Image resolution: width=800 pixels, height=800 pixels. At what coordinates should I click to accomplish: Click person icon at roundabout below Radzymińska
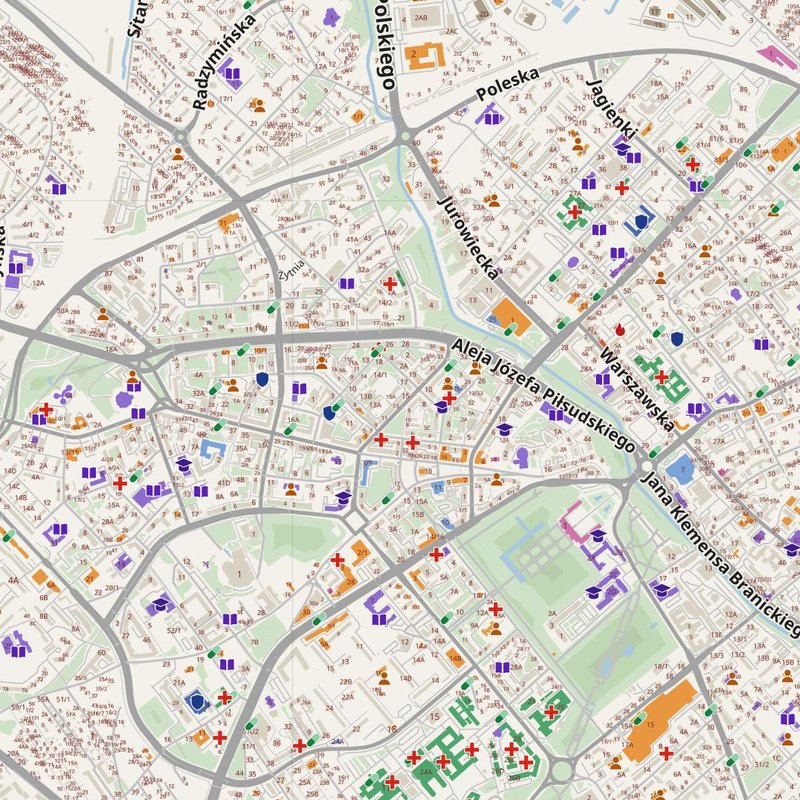pyautogui.click(x=178, y=154)
